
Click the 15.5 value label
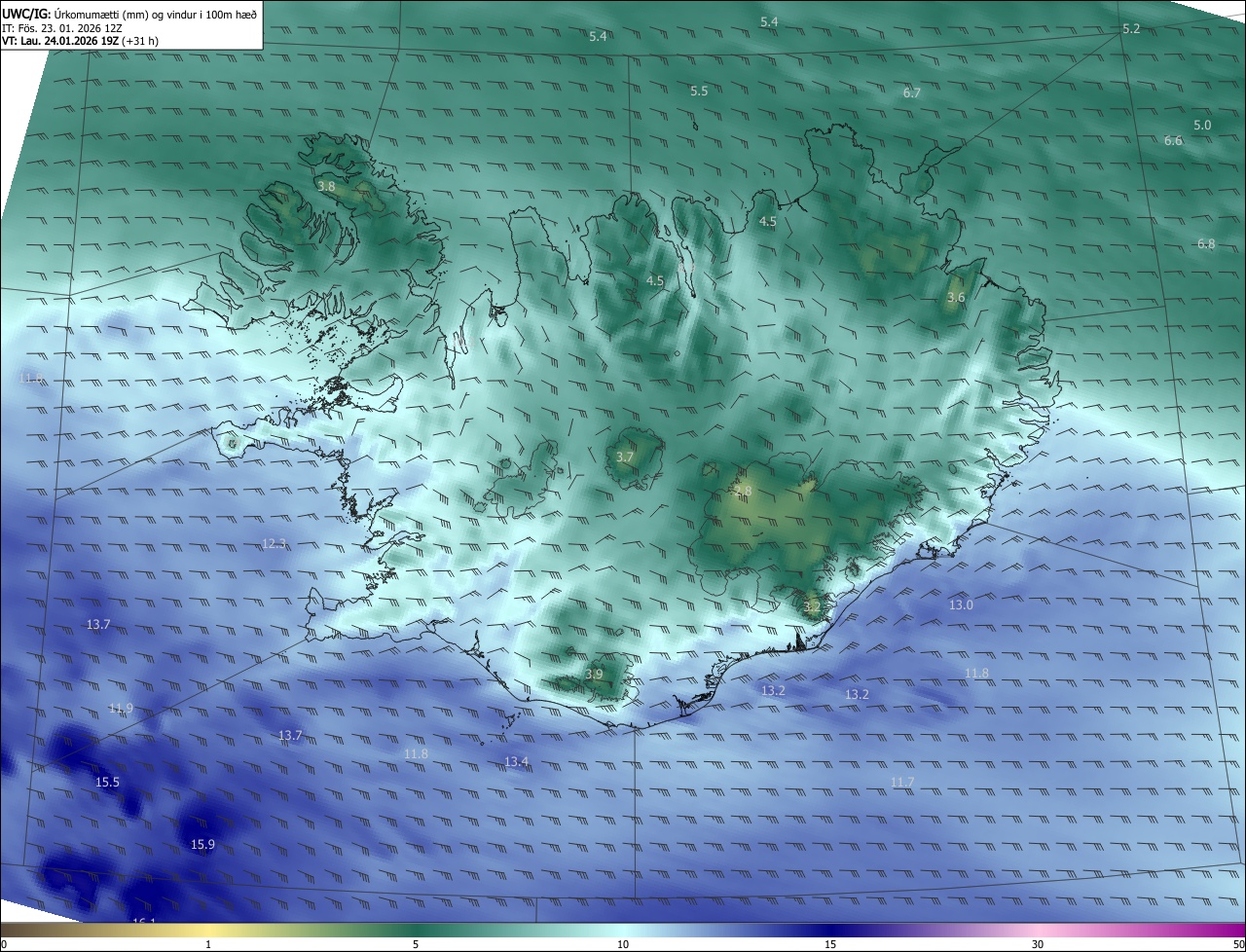click(107, 782)
